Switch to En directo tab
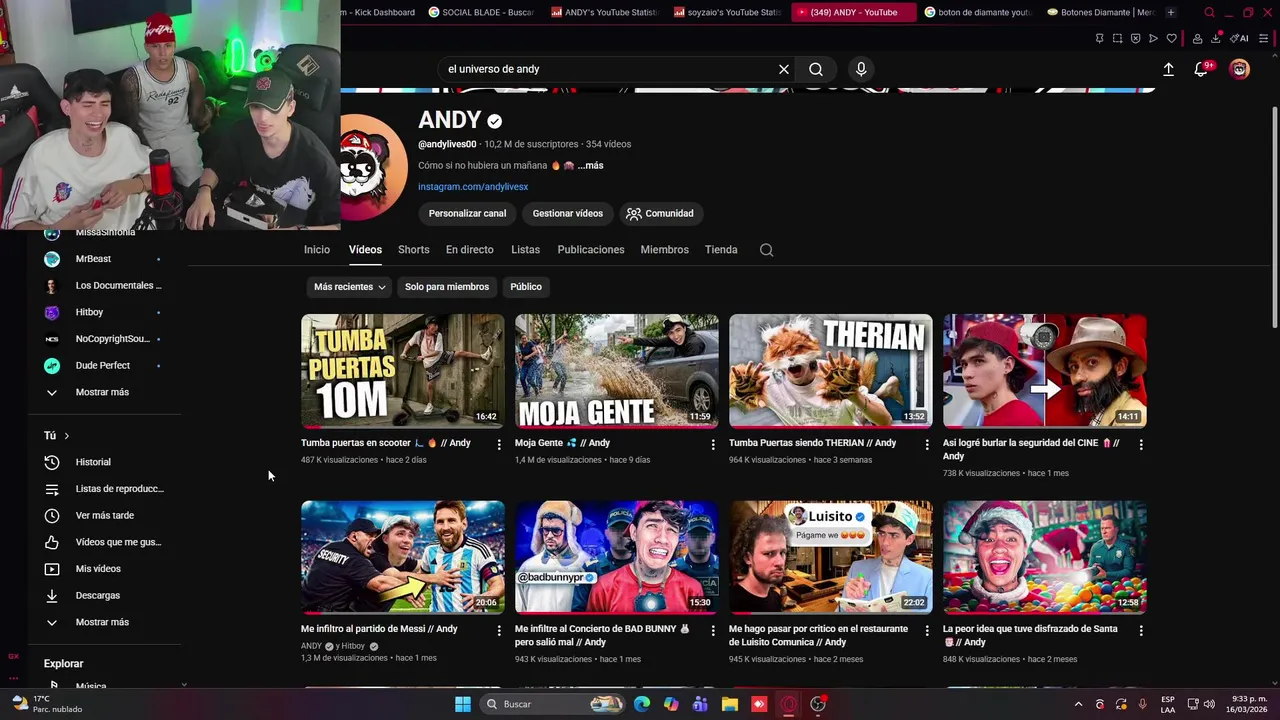The image size is (1280, 720). (470, 250)
